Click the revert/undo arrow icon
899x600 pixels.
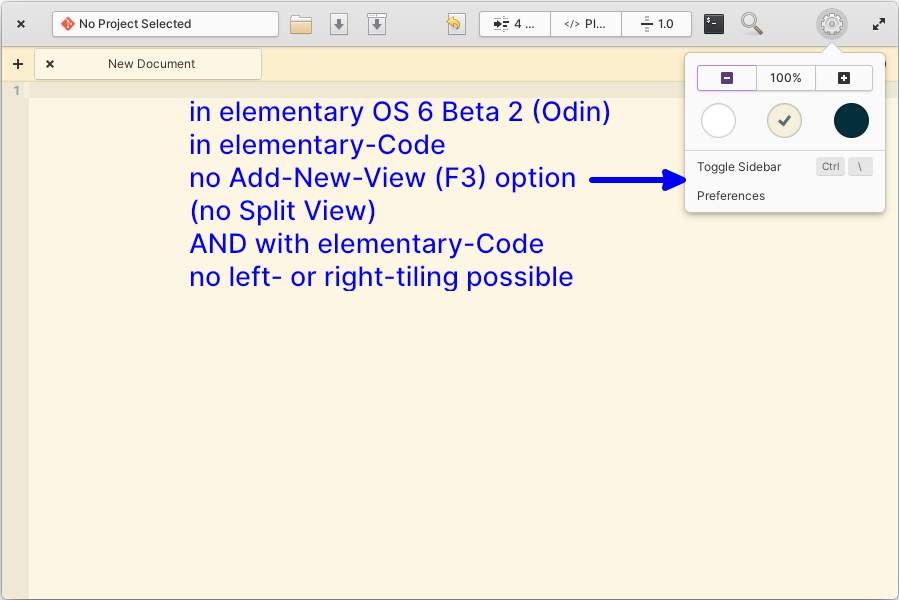(x=455, y=23)
